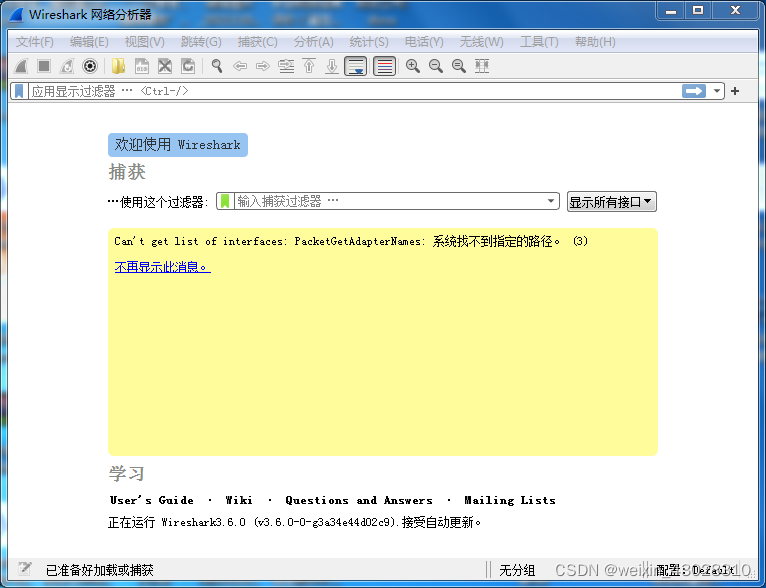Open the 编辑(E) menu
The height and width of the screenshot is (588, 766).
[x=89, y=42]
